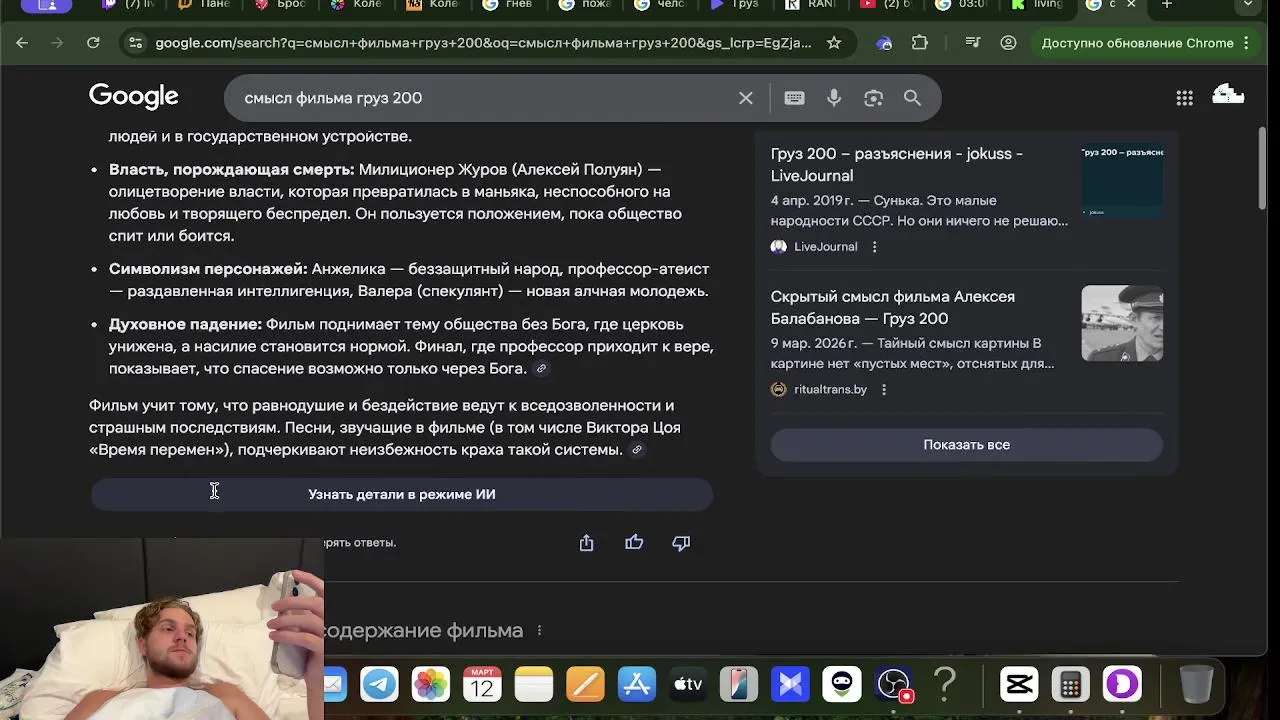1280x720 pixels.
Task: View site information icon in address bar
Action: [135, 43]
